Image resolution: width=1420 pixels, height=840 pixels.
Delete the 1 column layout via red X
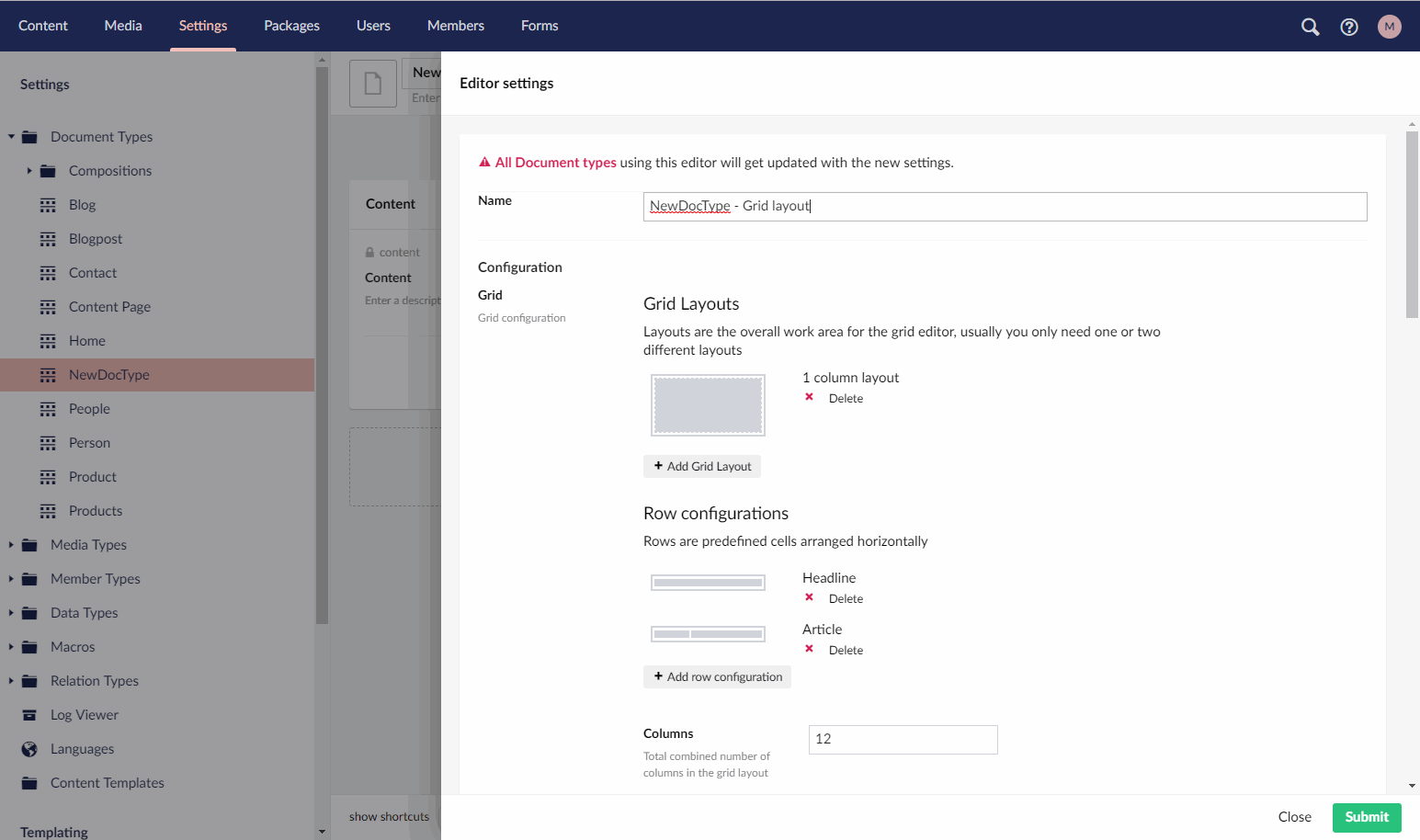click(809, 397)
